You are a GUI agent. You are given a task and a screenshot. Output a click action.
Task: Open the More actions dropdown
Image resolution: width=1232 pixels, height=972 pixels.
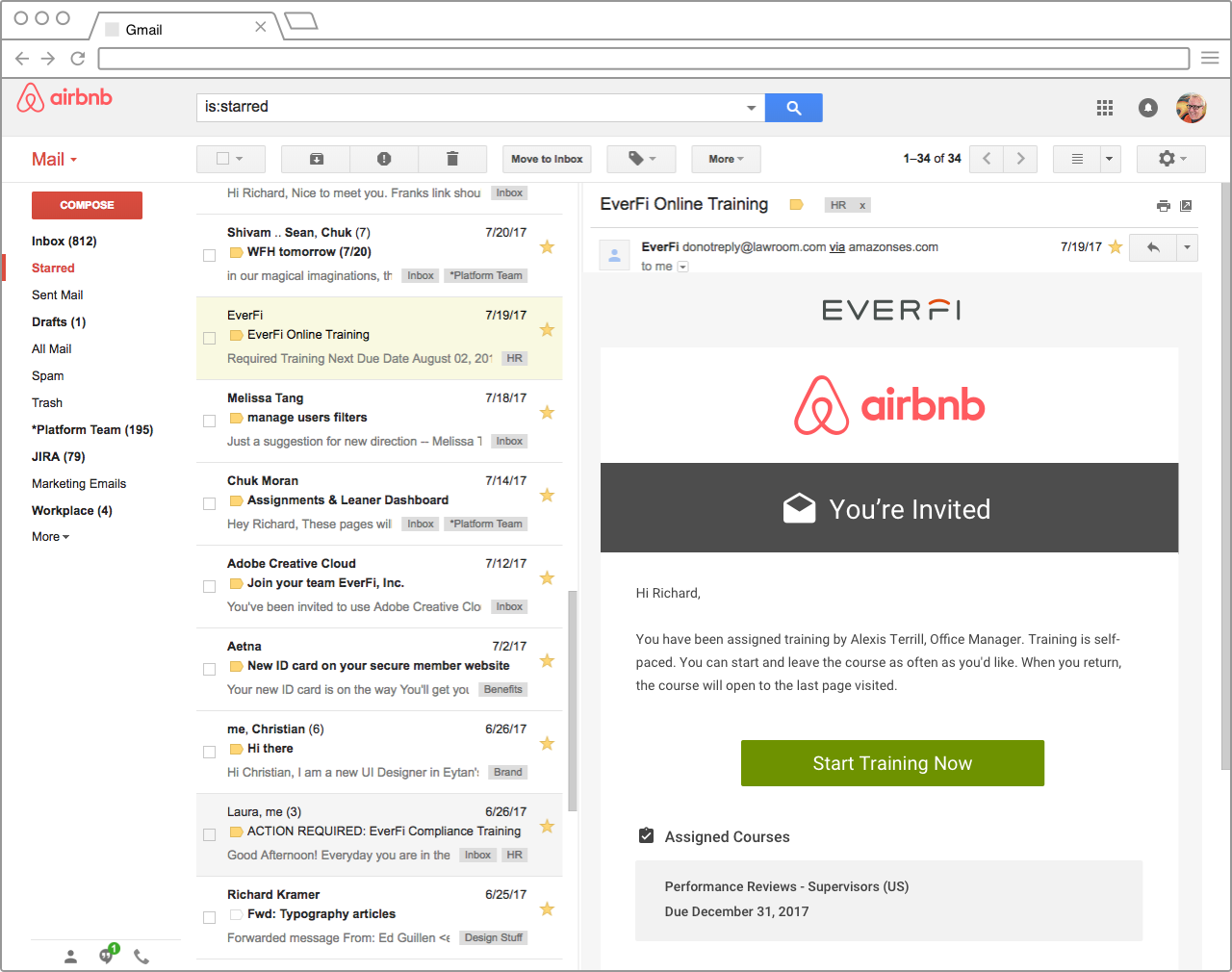pos(726,159)
